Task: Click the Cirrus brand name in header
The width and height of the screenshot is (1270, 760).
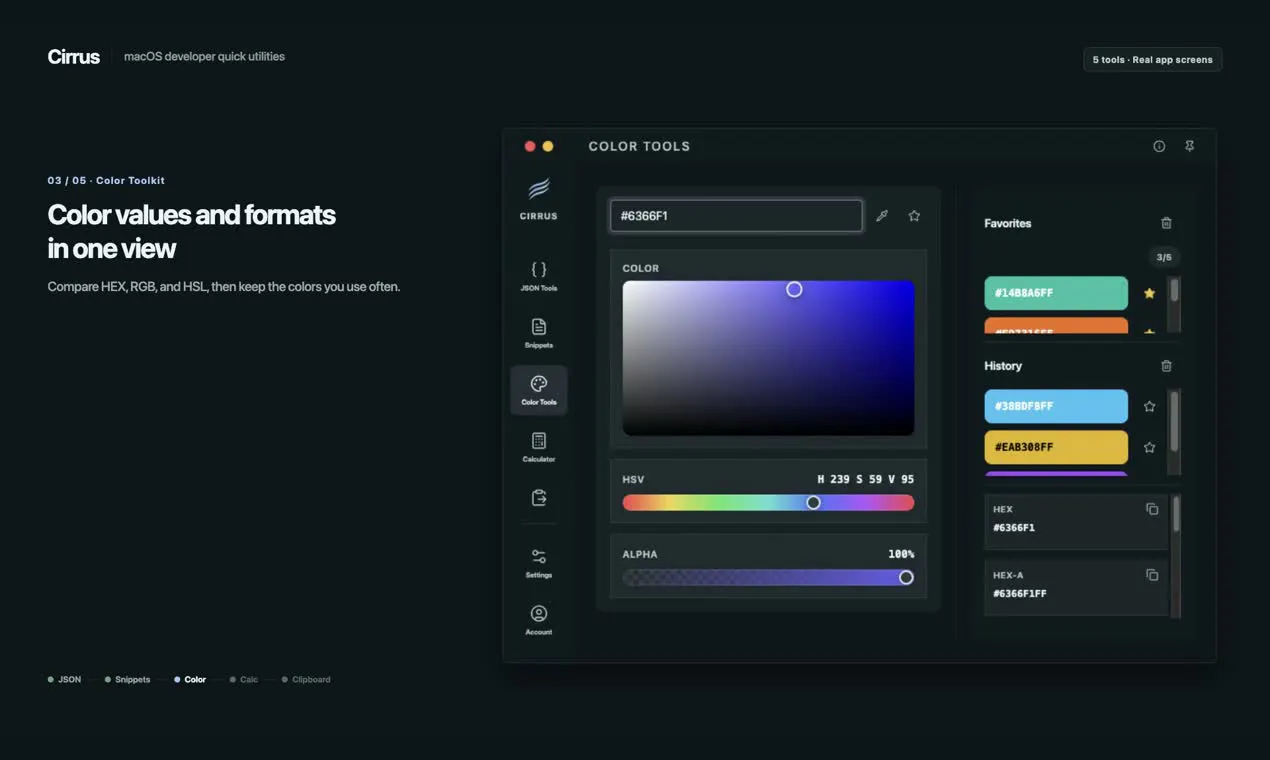Action: 73,57
